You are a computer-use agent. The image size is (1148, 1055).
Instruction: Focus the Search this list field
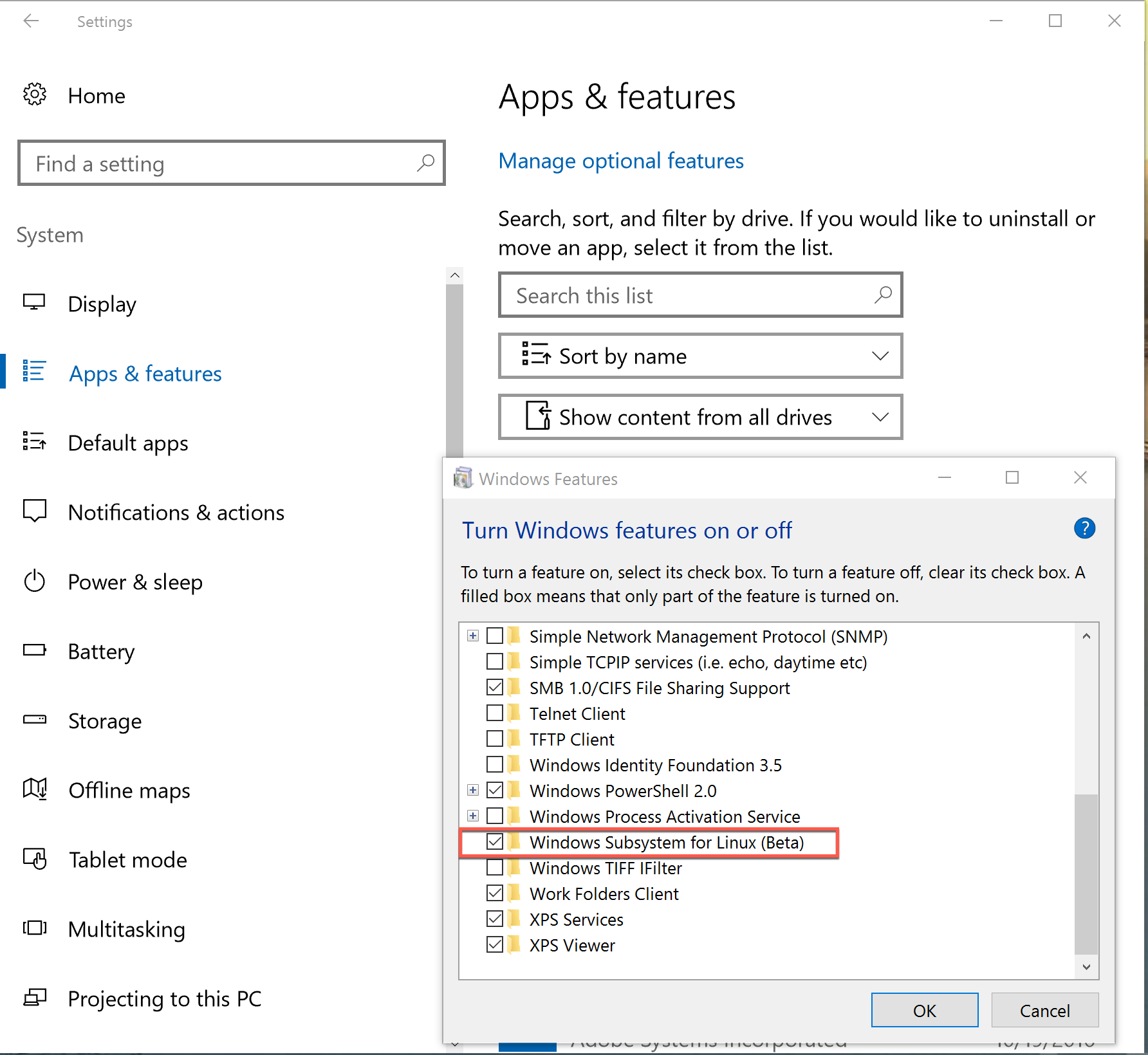[x=700, y=295]
